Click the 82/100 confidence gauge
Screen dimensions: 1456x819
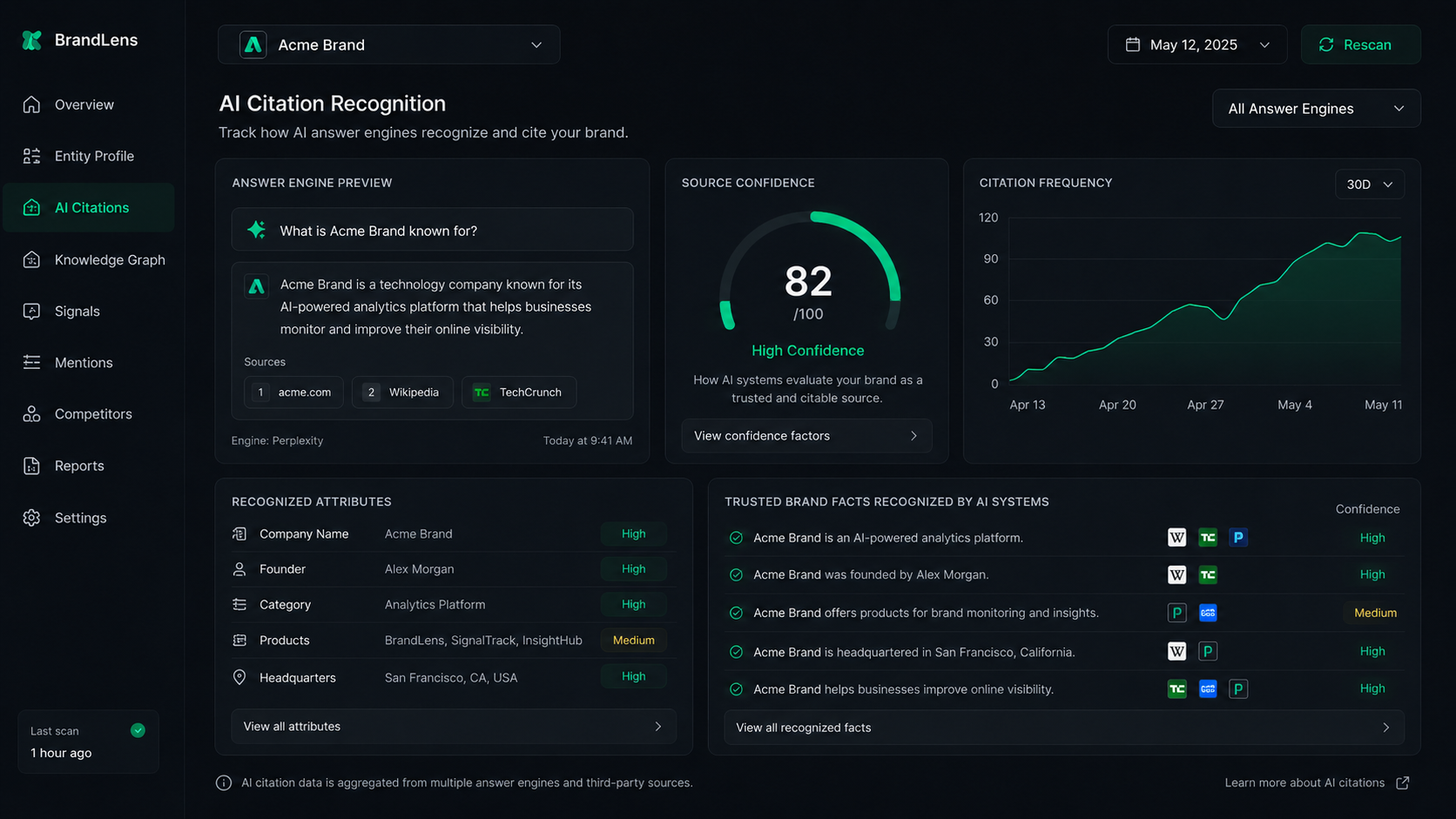click(809, 272)
